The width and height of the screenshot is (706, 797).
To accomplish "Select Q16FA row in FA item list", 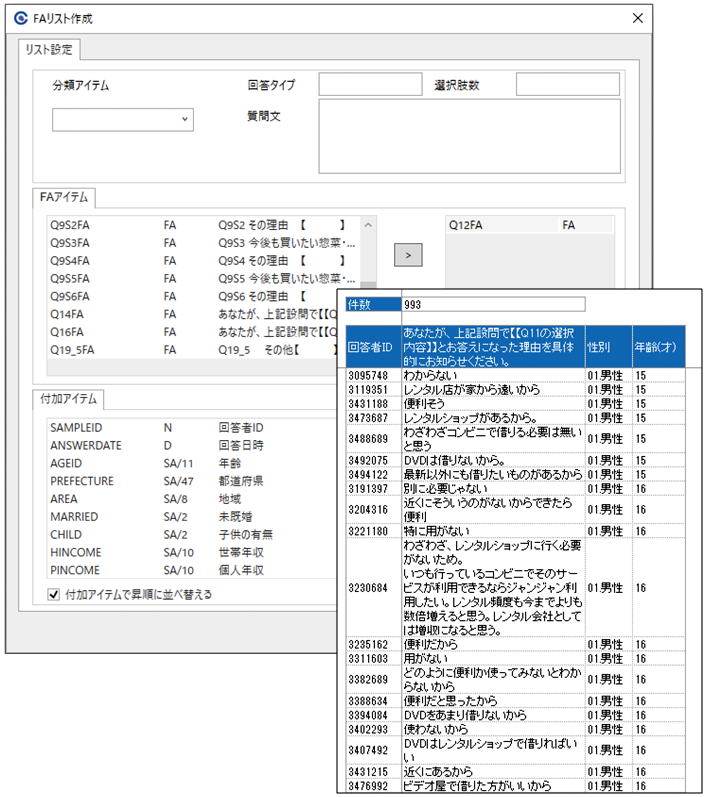I will click(x=192, y=332).
